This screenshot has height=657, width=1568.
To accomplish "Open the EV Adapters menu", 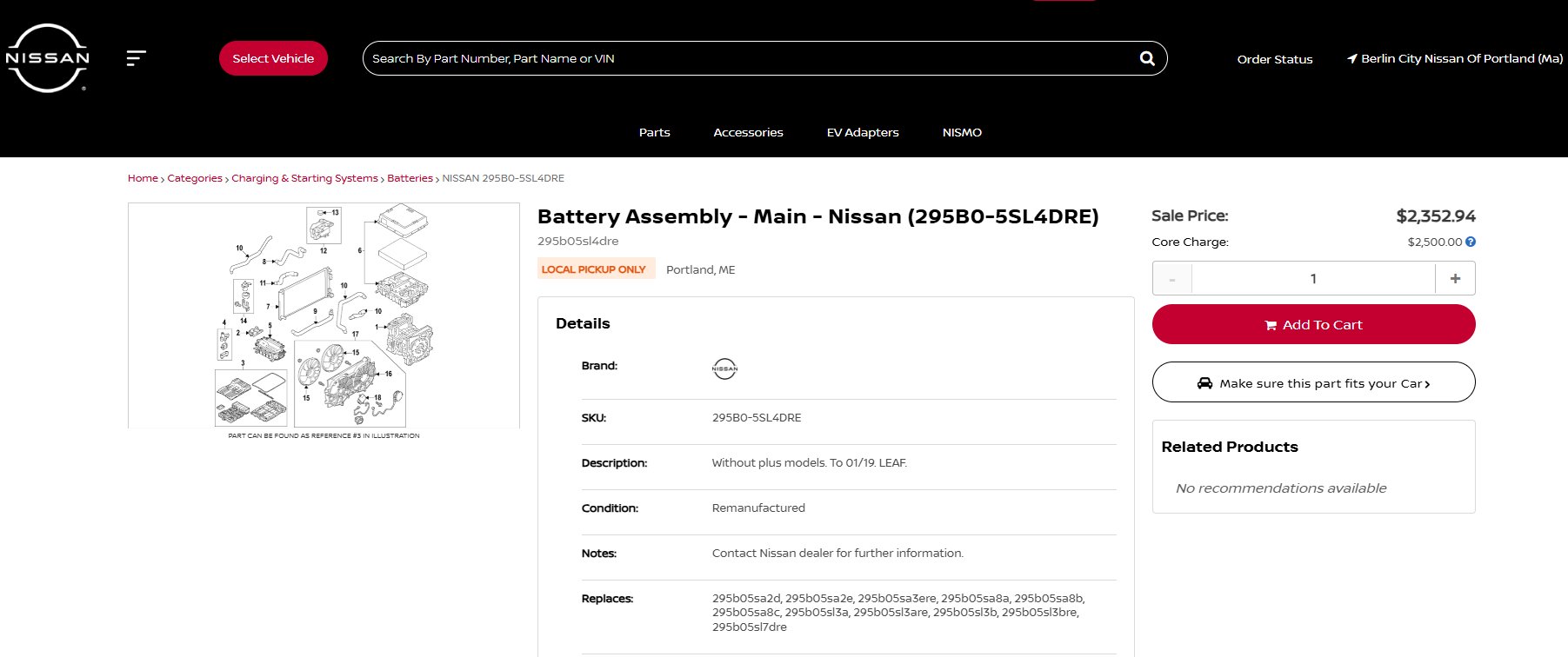I will [x=863, y=132].
